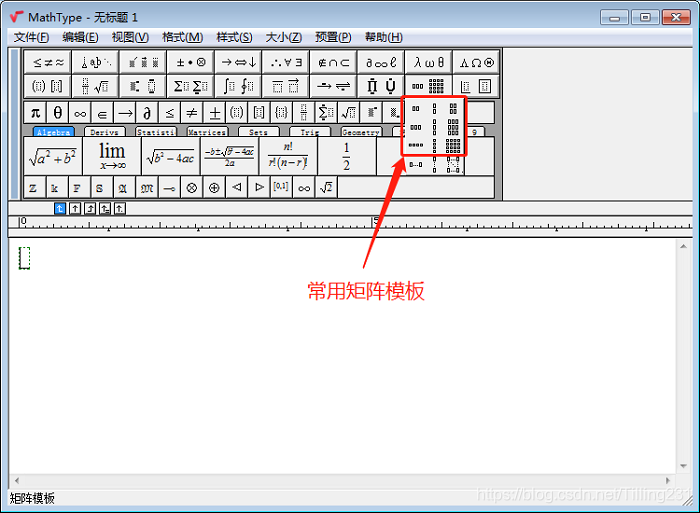Switch to the Derivs tab
700x513 pixels.
point(104,132)
